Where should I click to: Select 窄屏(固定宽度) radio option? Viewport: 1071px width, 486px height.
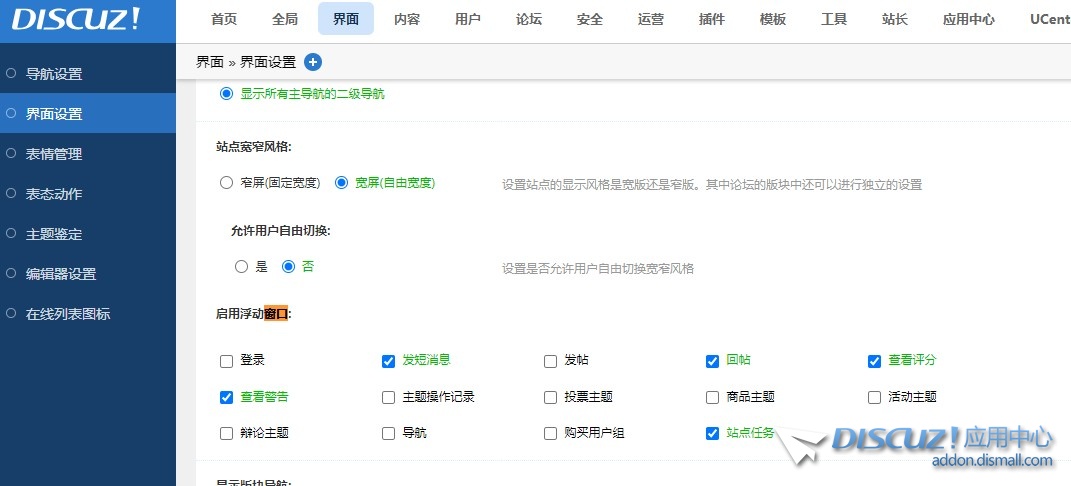coord(226,183)
